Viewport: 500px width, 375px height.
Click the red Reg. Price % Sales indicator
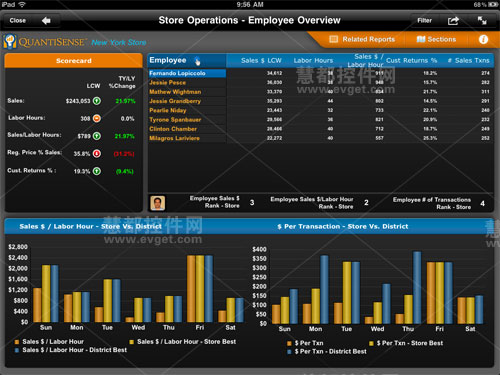[97, 154]
